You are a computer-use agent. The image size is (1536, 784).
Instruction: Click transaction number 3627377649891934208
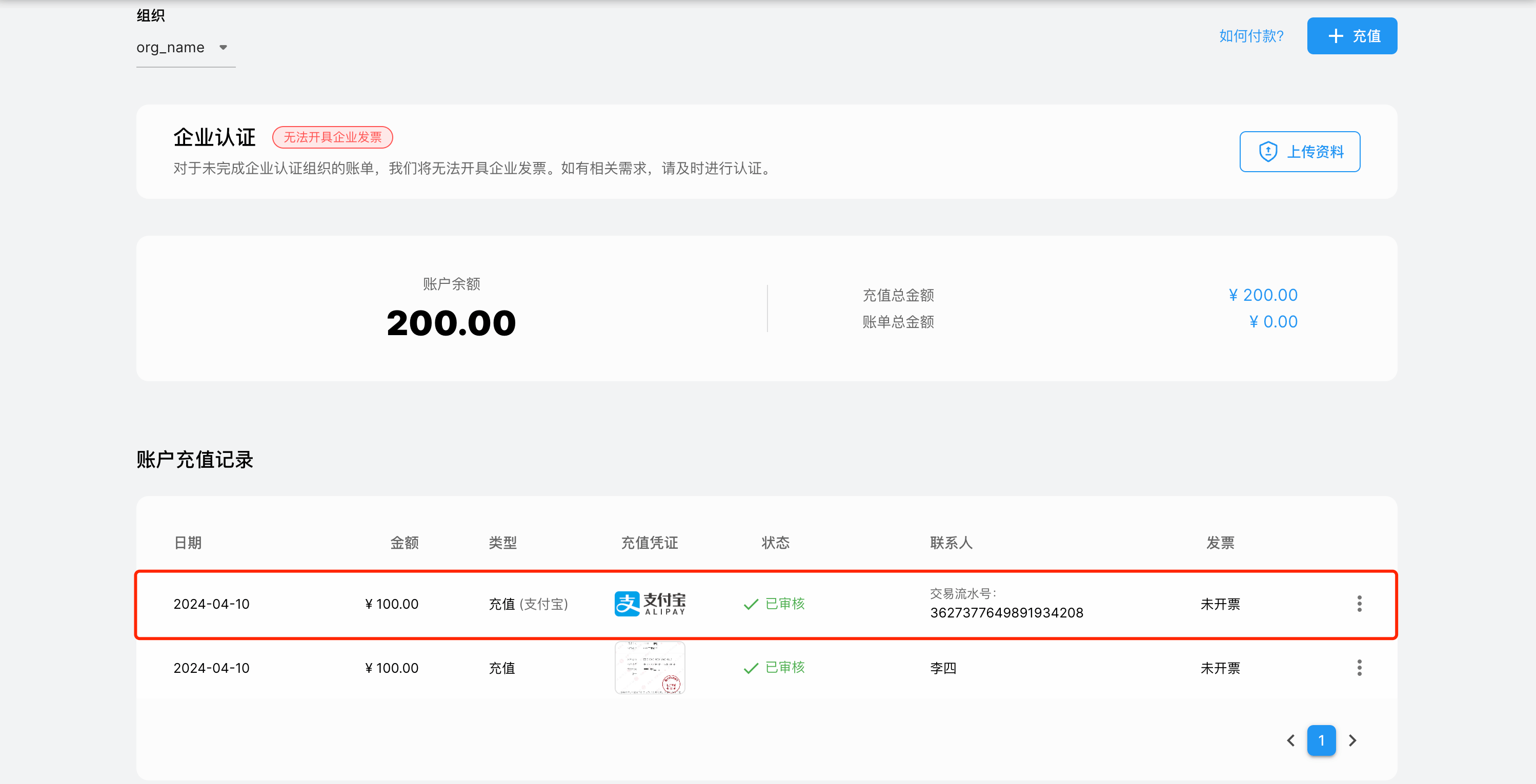[x=1006, y=612]
